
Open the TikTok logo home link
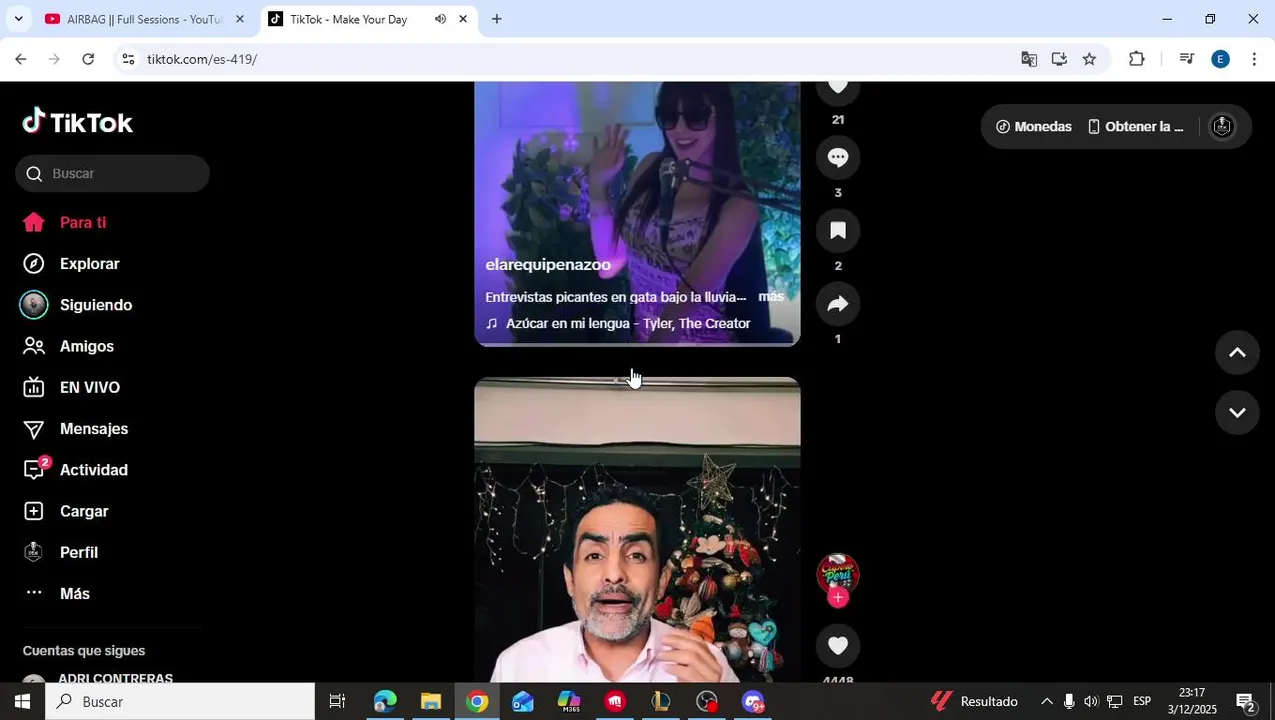78,122
